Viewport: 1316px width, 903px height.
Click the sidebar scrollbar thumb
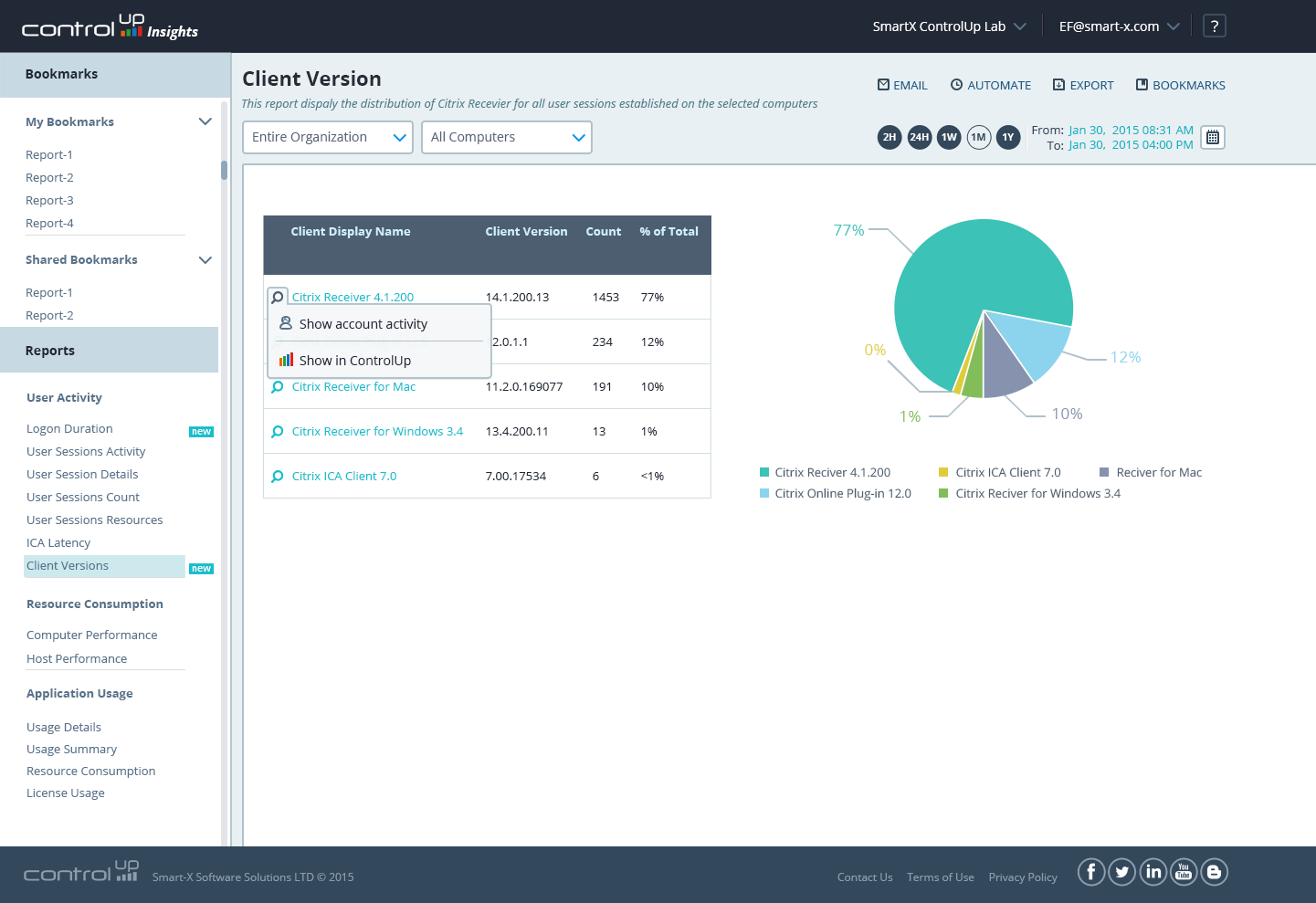(224, 170)
